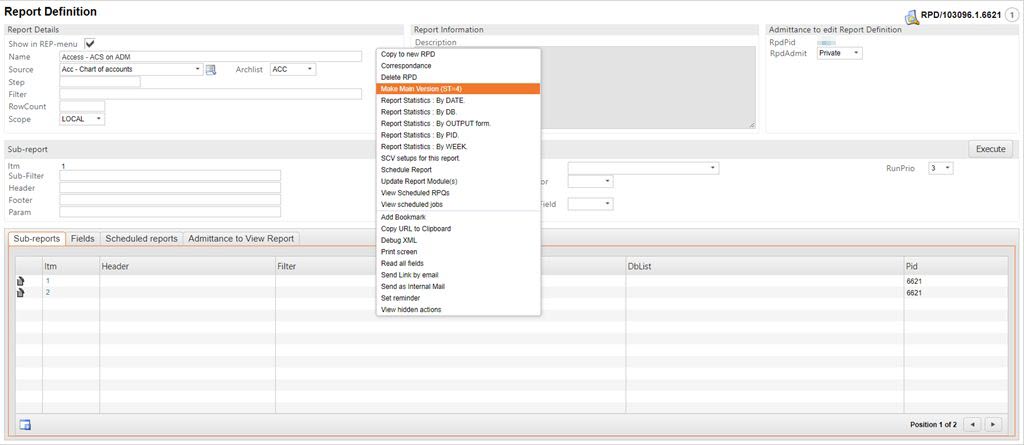The width and height of the screenshot is (1024, 445).
Task: Open the RunPrio dropdown
Action: click(x=940, y=168)
